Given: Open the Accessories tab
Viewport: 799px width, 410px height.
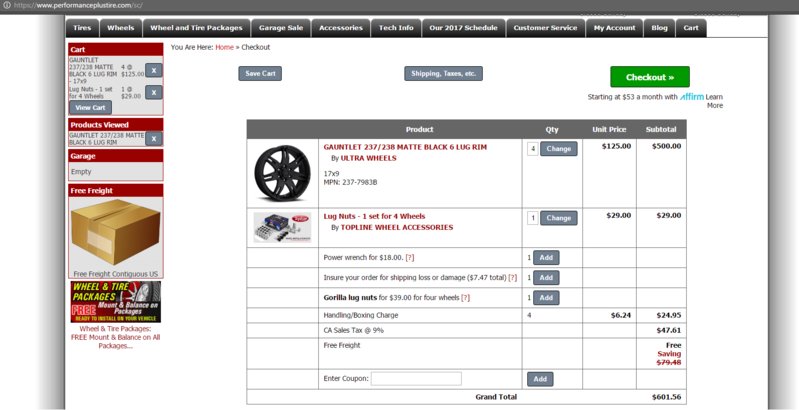Looking at the screenshot, I should click(341, 28).
